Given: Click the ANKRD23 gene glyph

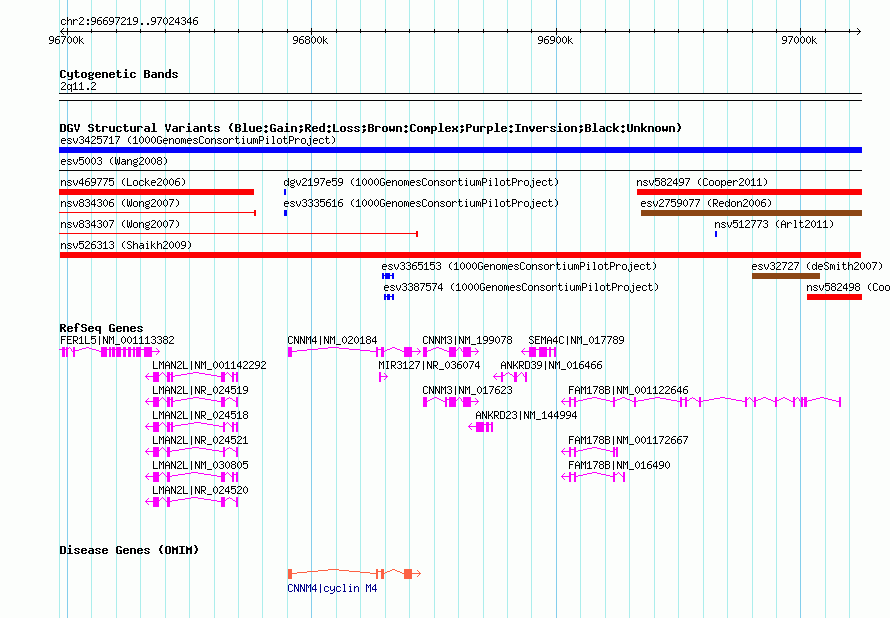Looking at the screenshot, I should pos(481,427).
